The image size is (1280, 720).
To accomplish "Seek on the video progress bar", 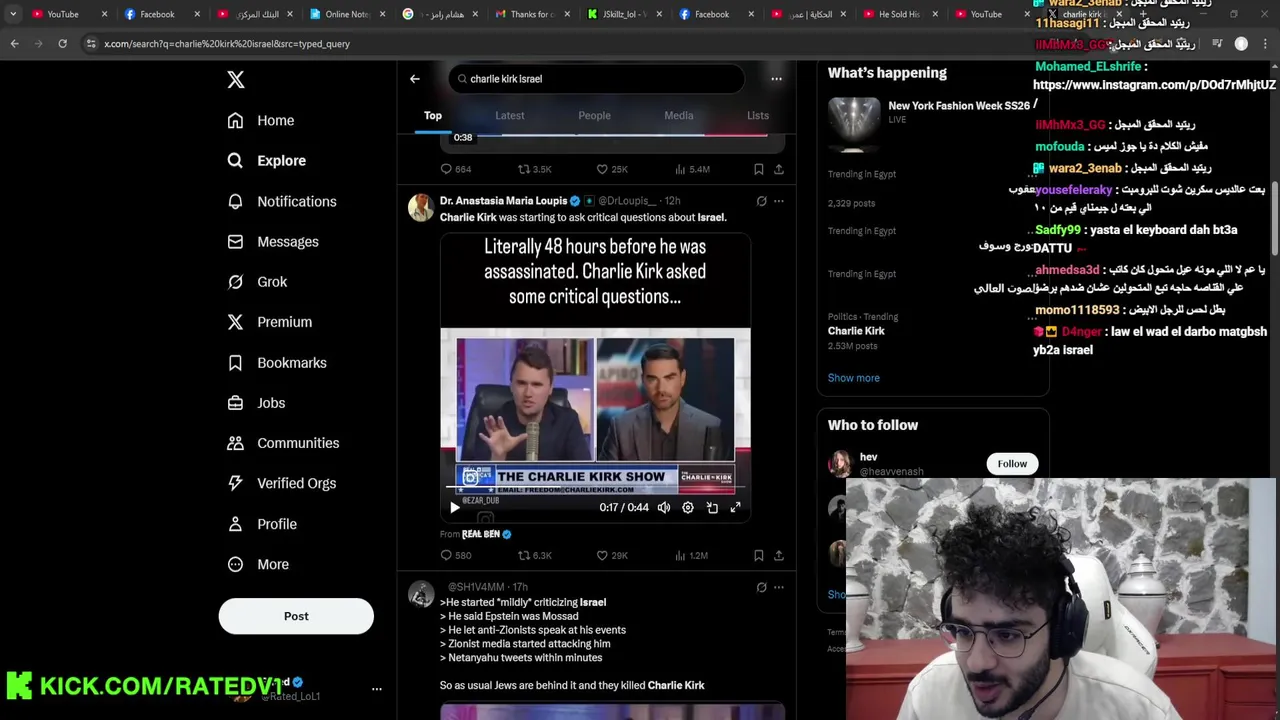I will (595, 489).
